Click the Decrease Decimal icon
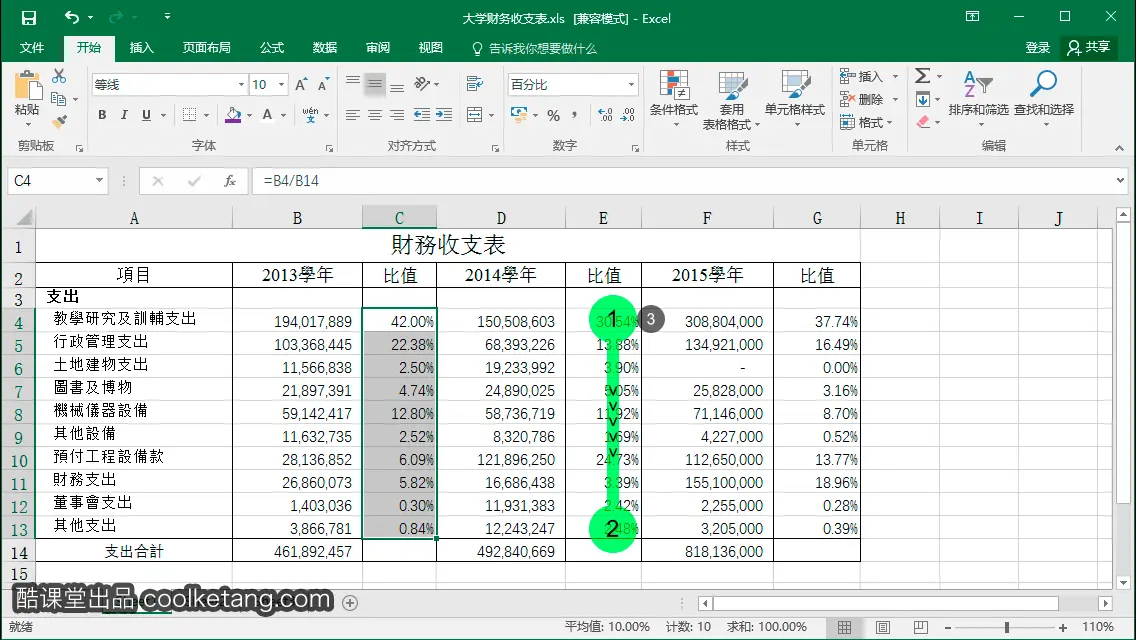This screenshot has width=1136, height=640. [627, 115]
